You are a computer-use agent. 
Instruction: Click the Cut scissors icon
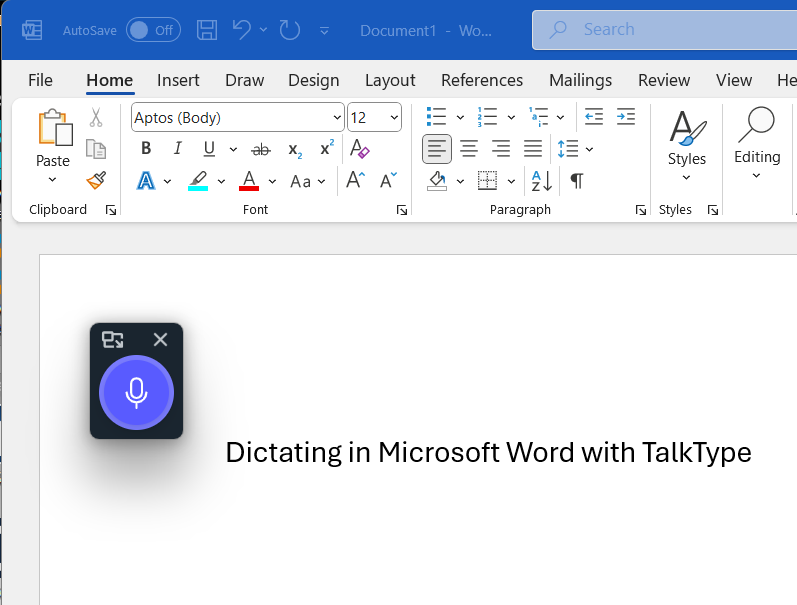click(x=96, y=118)
